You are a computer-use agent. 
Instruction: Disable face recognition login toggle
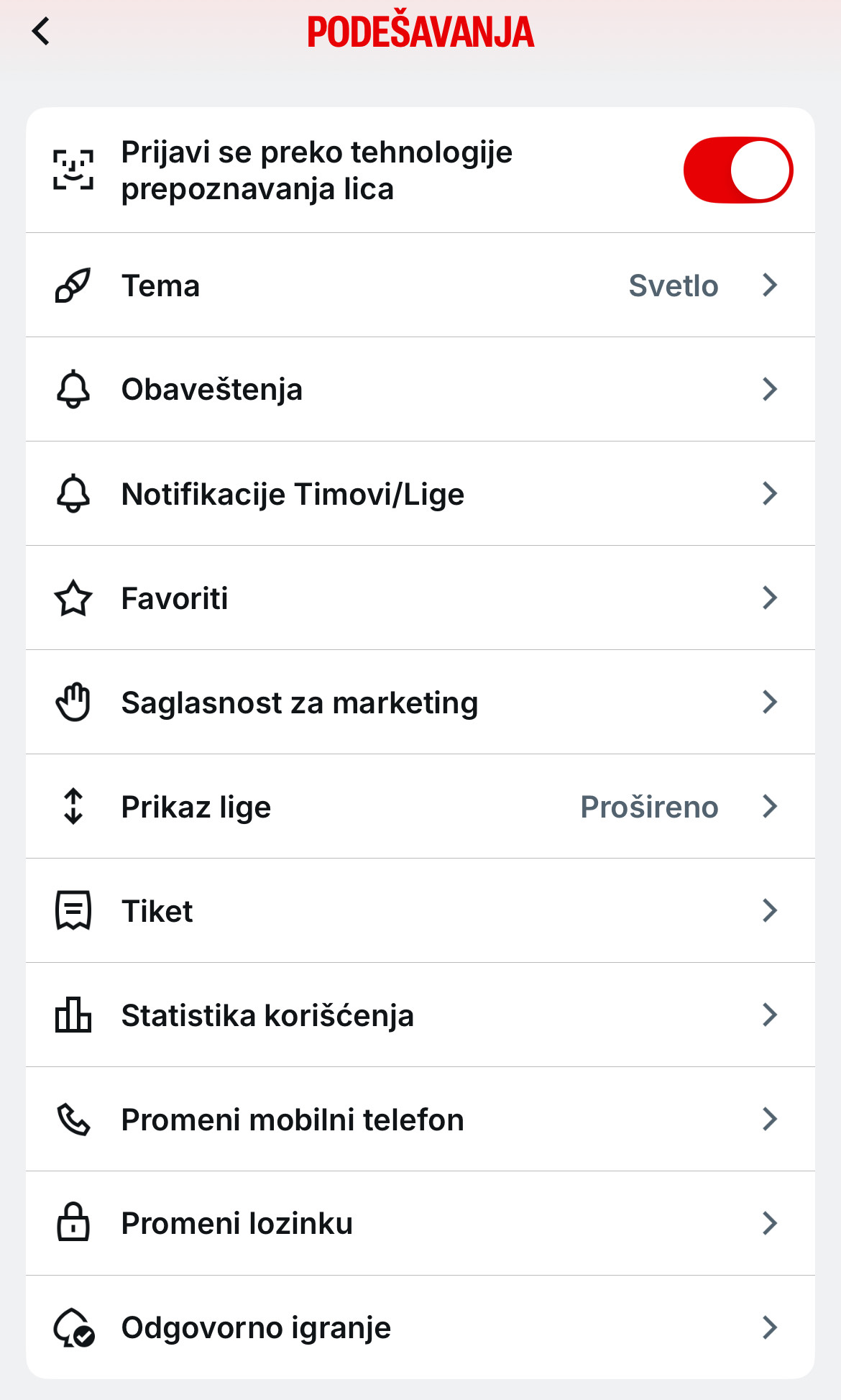738,170
